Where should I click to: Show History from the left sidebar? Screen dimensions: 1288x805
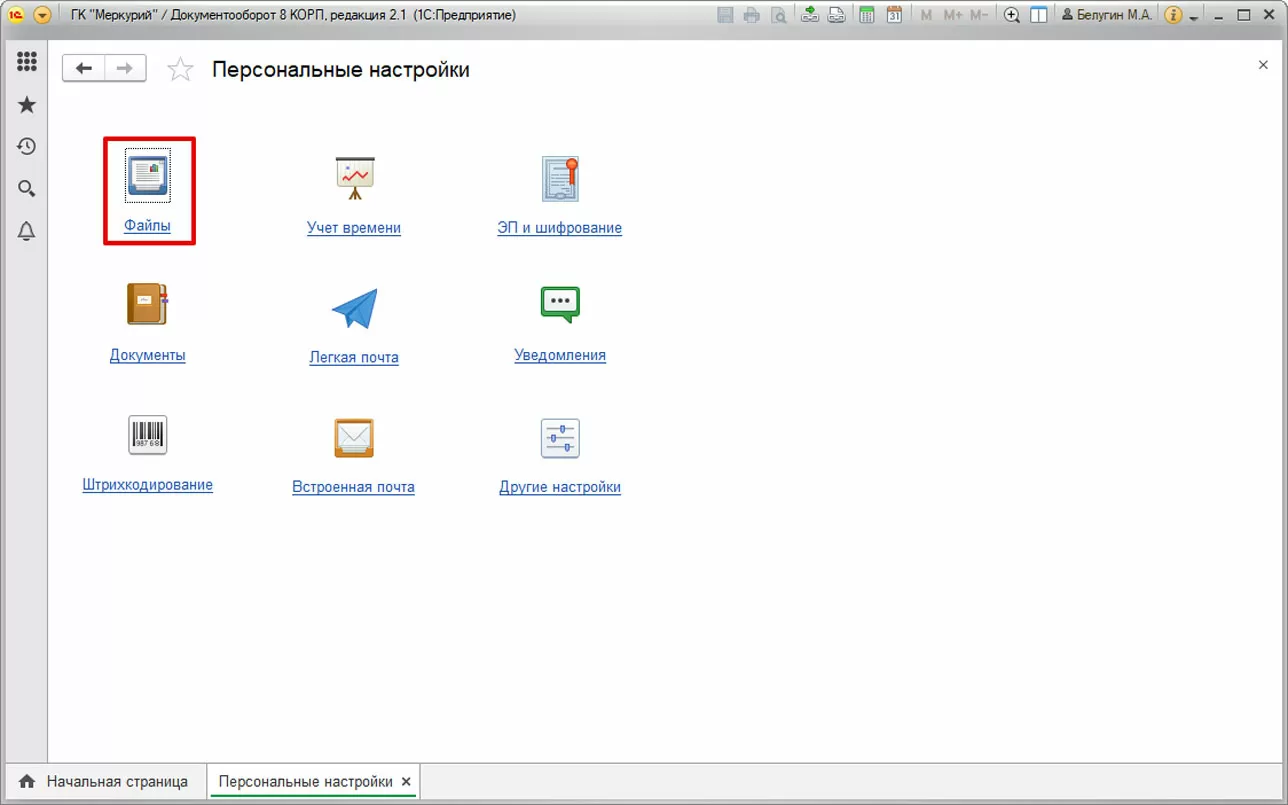[27, 147]
